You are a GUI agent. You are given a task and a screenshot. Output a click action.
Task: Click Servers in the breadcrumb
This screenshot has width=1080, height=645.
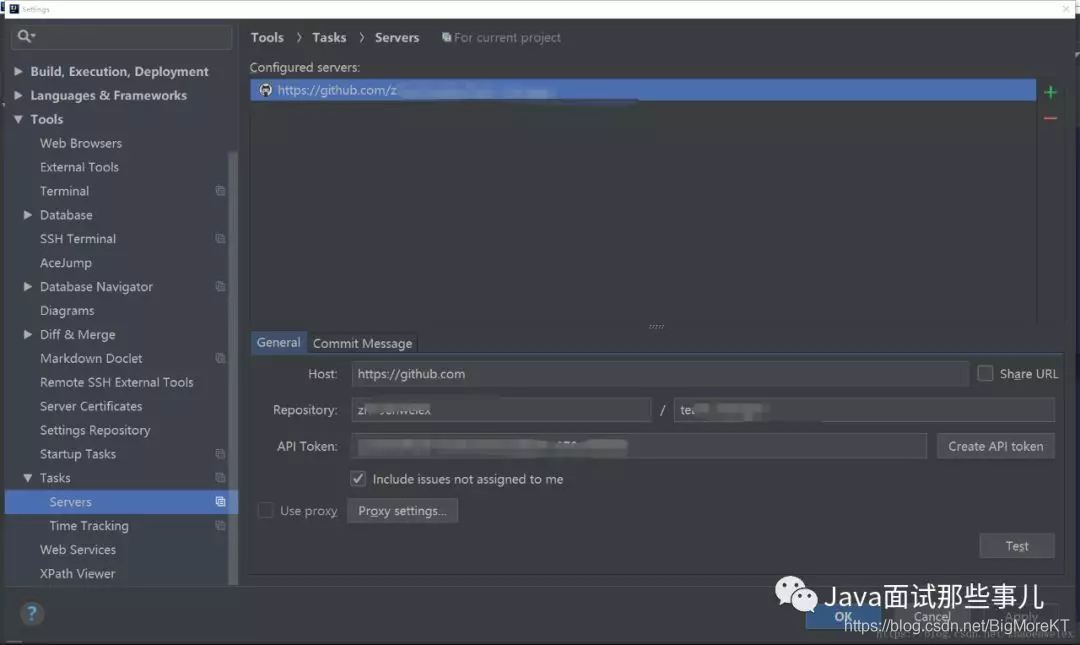click(x=397, y=37)
